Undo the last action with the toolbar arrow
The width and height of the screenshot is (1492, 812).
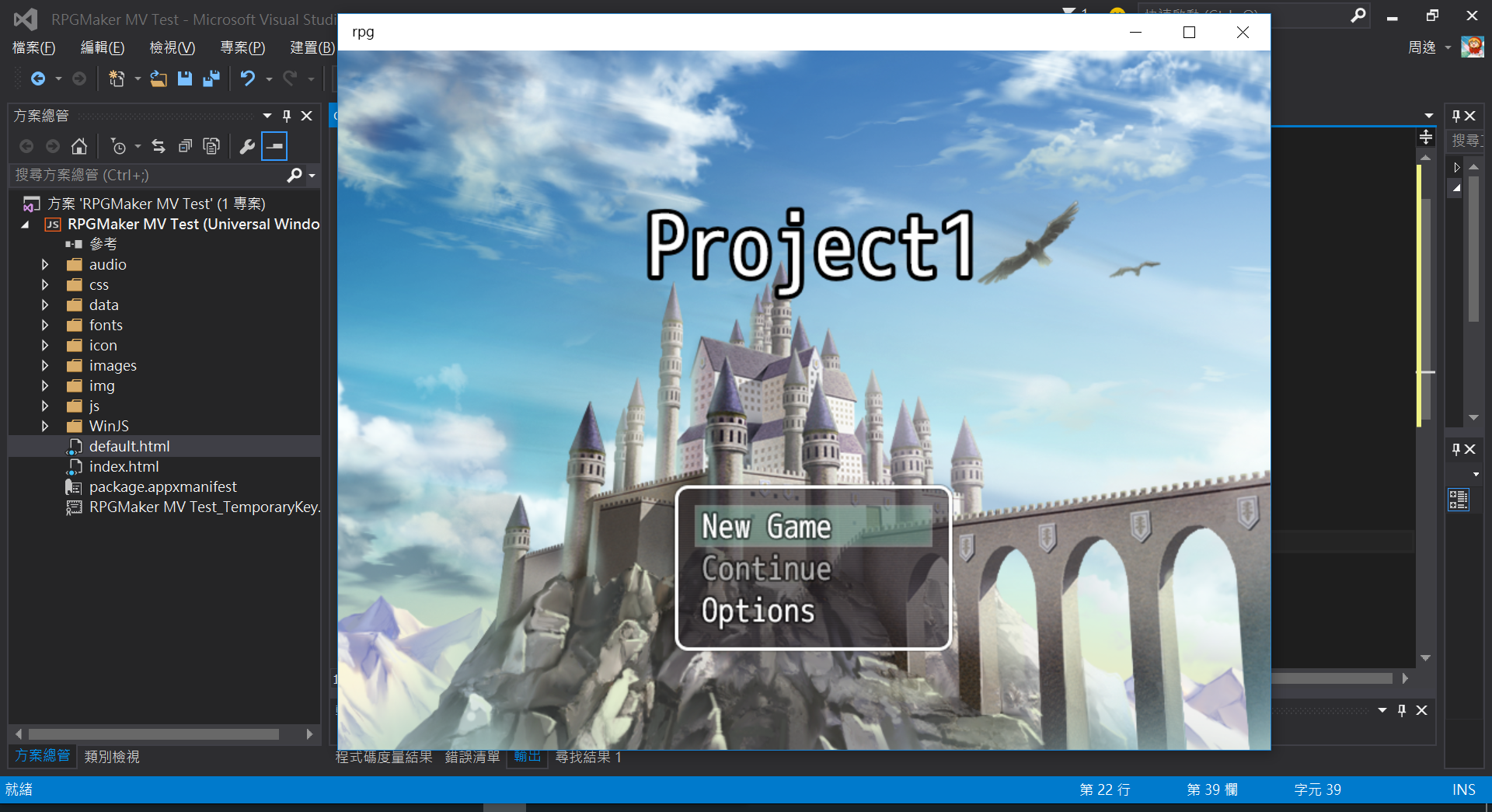click(248, 78)
